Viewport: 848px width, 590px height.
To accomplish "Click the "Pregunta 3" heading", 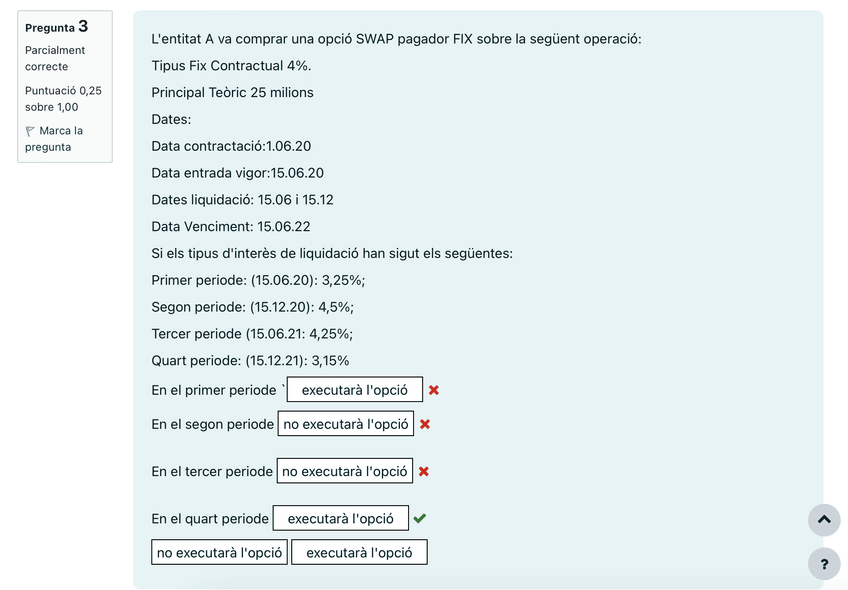I will [x=56, y=27].
